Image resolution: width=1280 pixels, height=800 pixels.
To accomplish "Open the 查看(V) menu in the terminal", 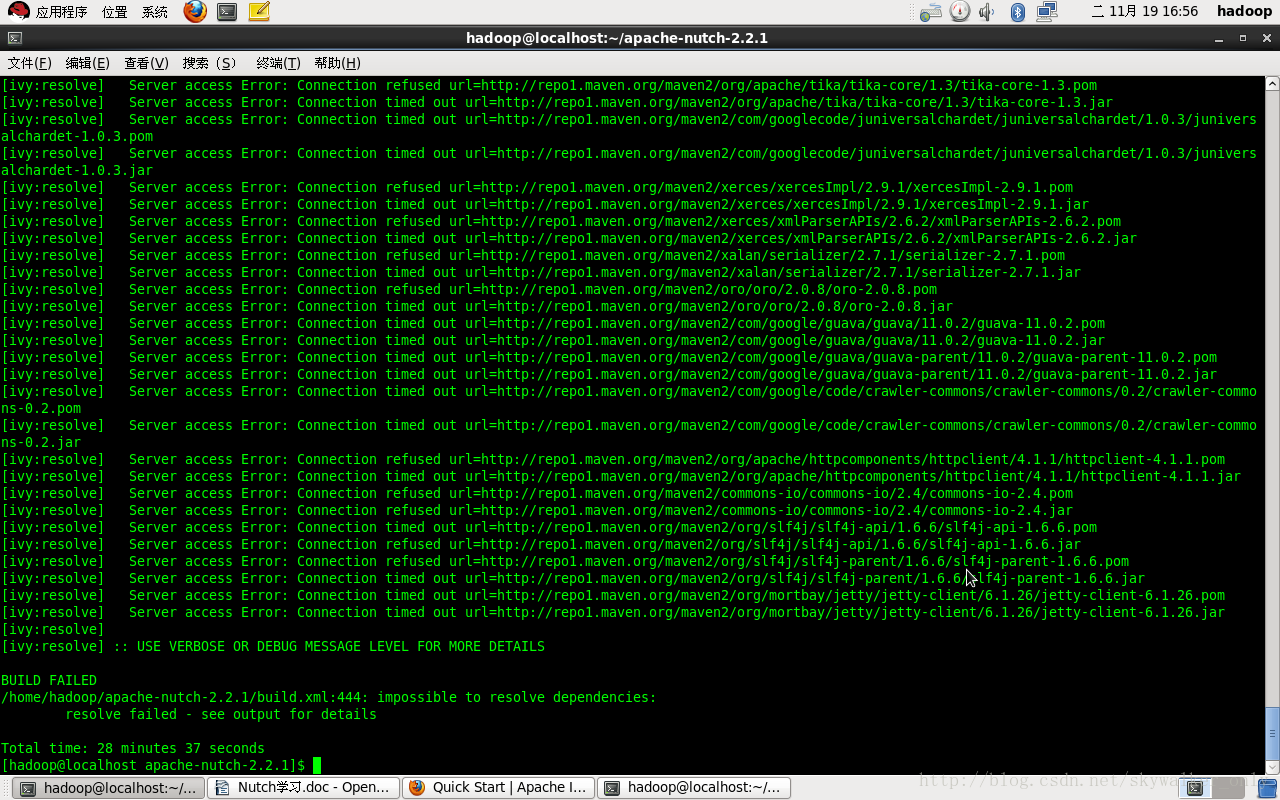I will [146, 63].
